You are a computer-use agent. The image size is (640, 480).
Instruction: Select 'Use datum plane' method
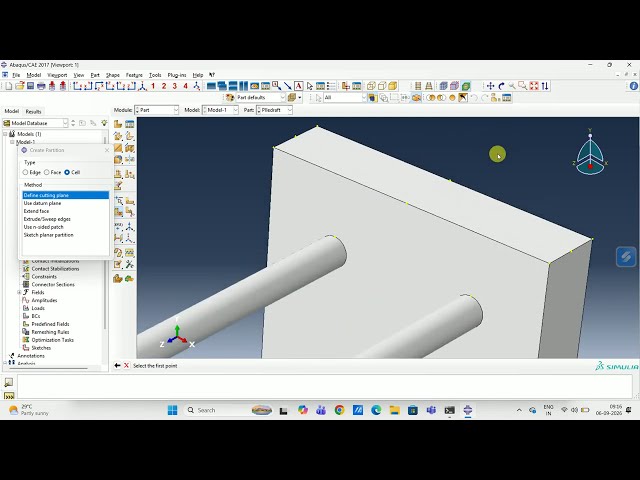click(x=65, y=203)
